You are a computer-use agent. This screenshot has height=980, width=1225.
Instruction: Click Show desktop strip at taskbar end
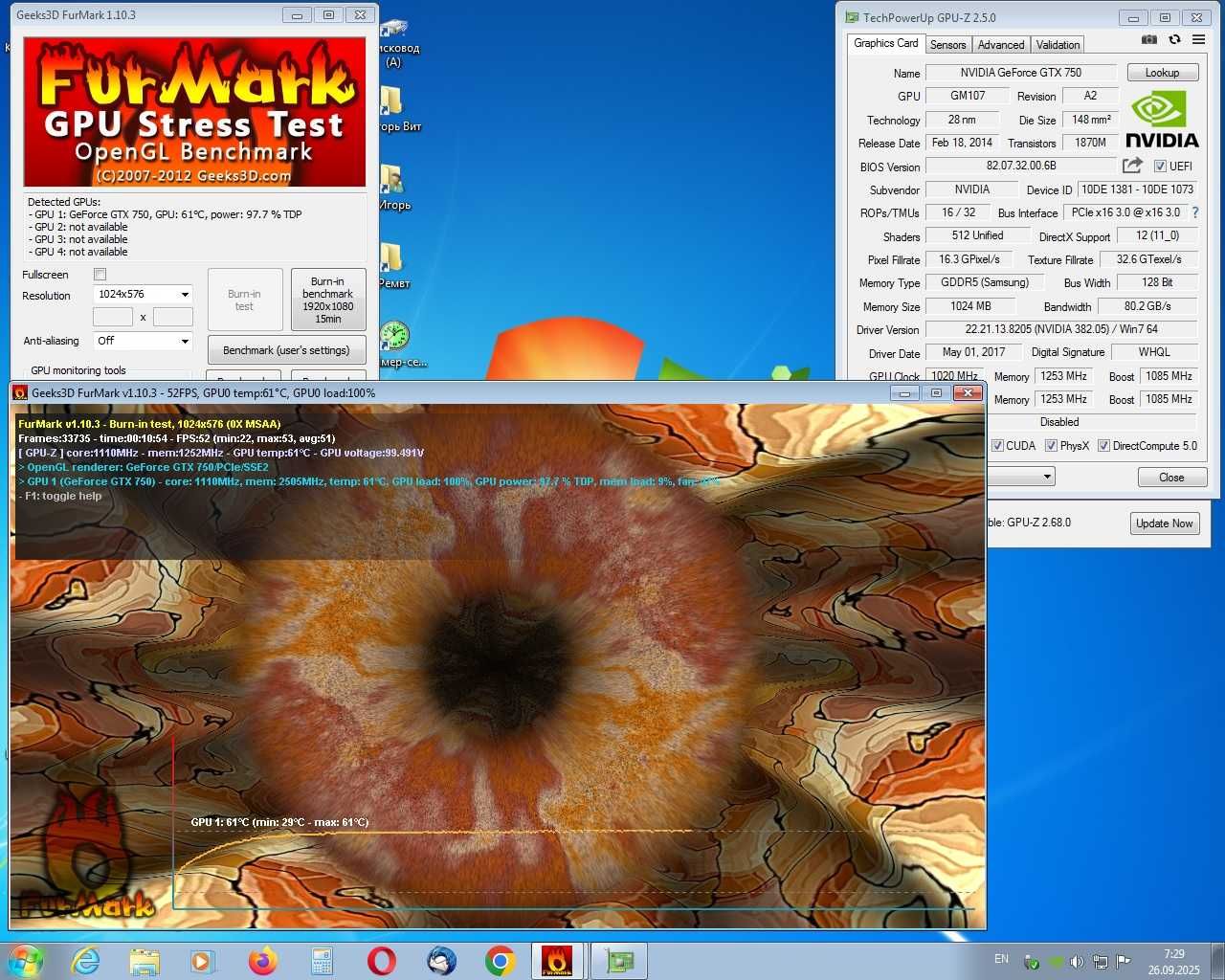click(1218, 961)
